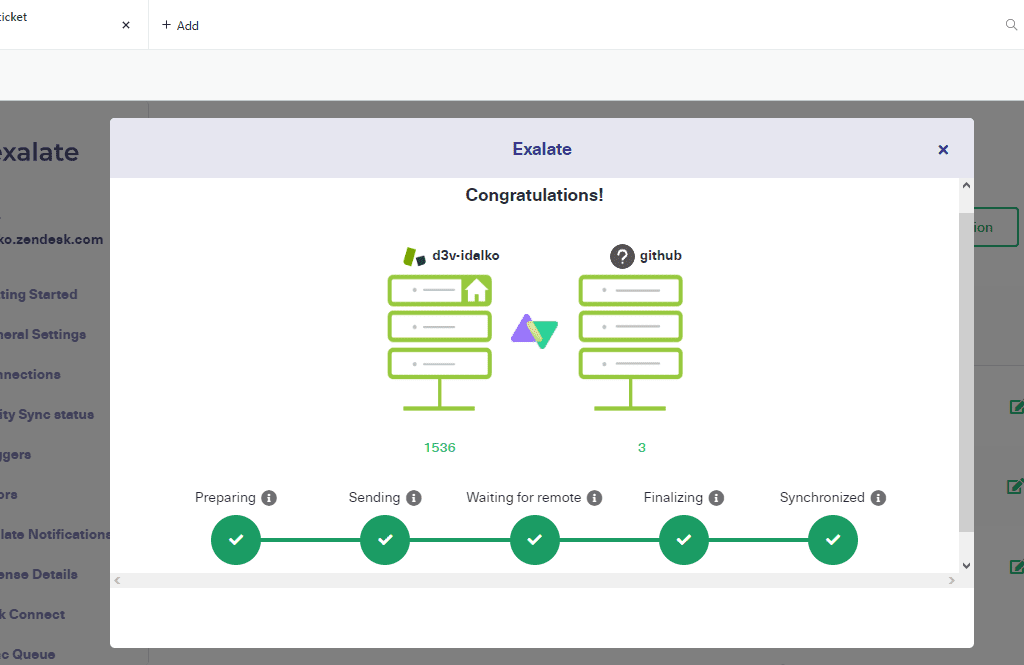Click the Exalate sync logo between servers
The width and height of the screenshot is (1024, 665).
tap(535, 331)
